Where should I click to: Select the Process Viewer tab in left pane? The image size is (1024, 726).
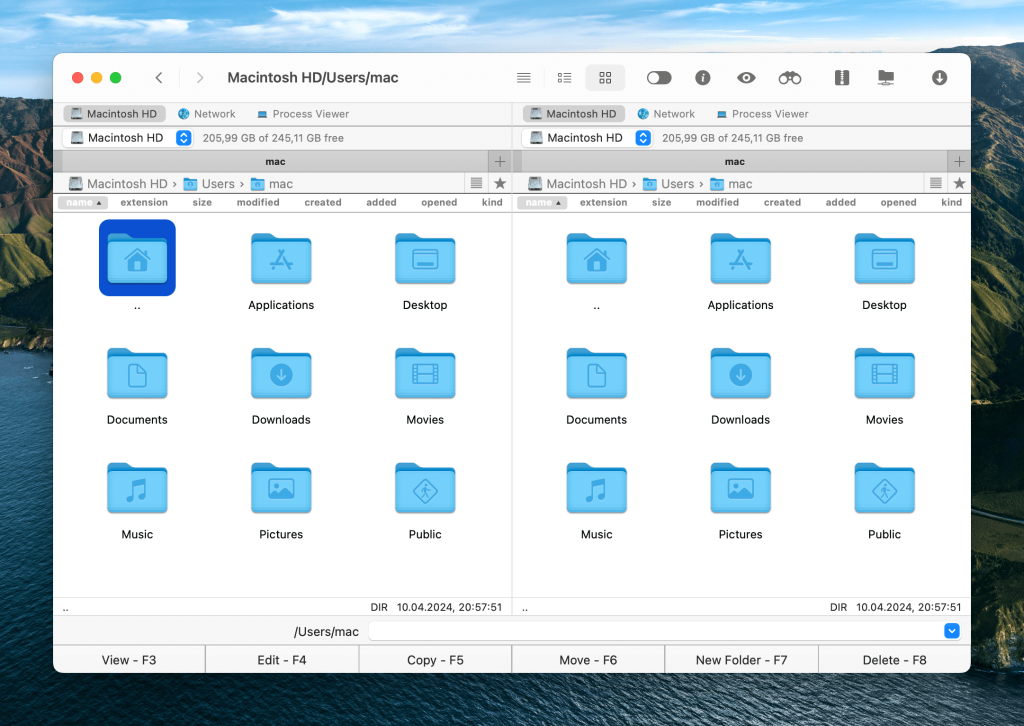302,114
